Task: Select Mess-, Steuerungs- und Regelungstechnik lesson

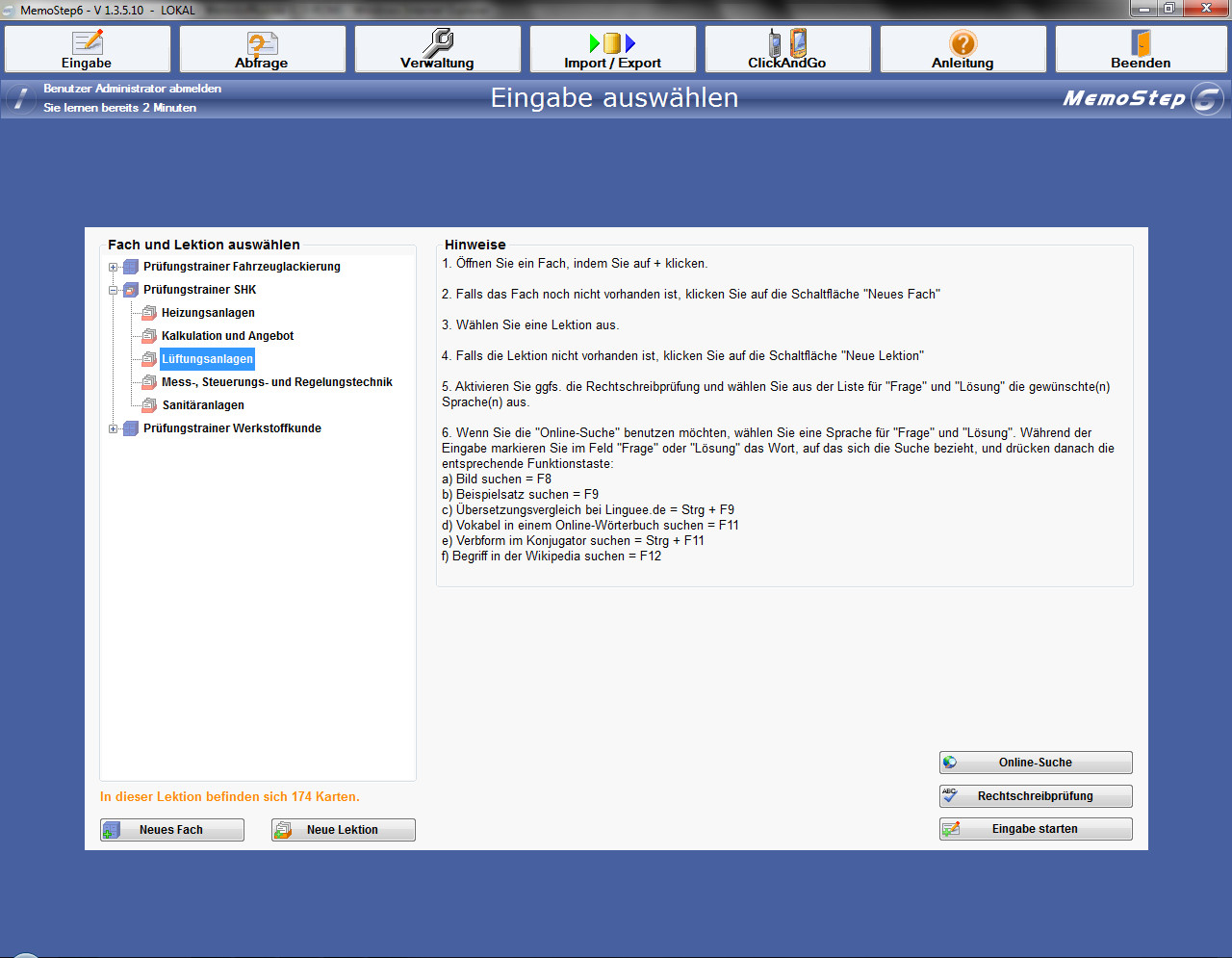Action: click(276, 382)
